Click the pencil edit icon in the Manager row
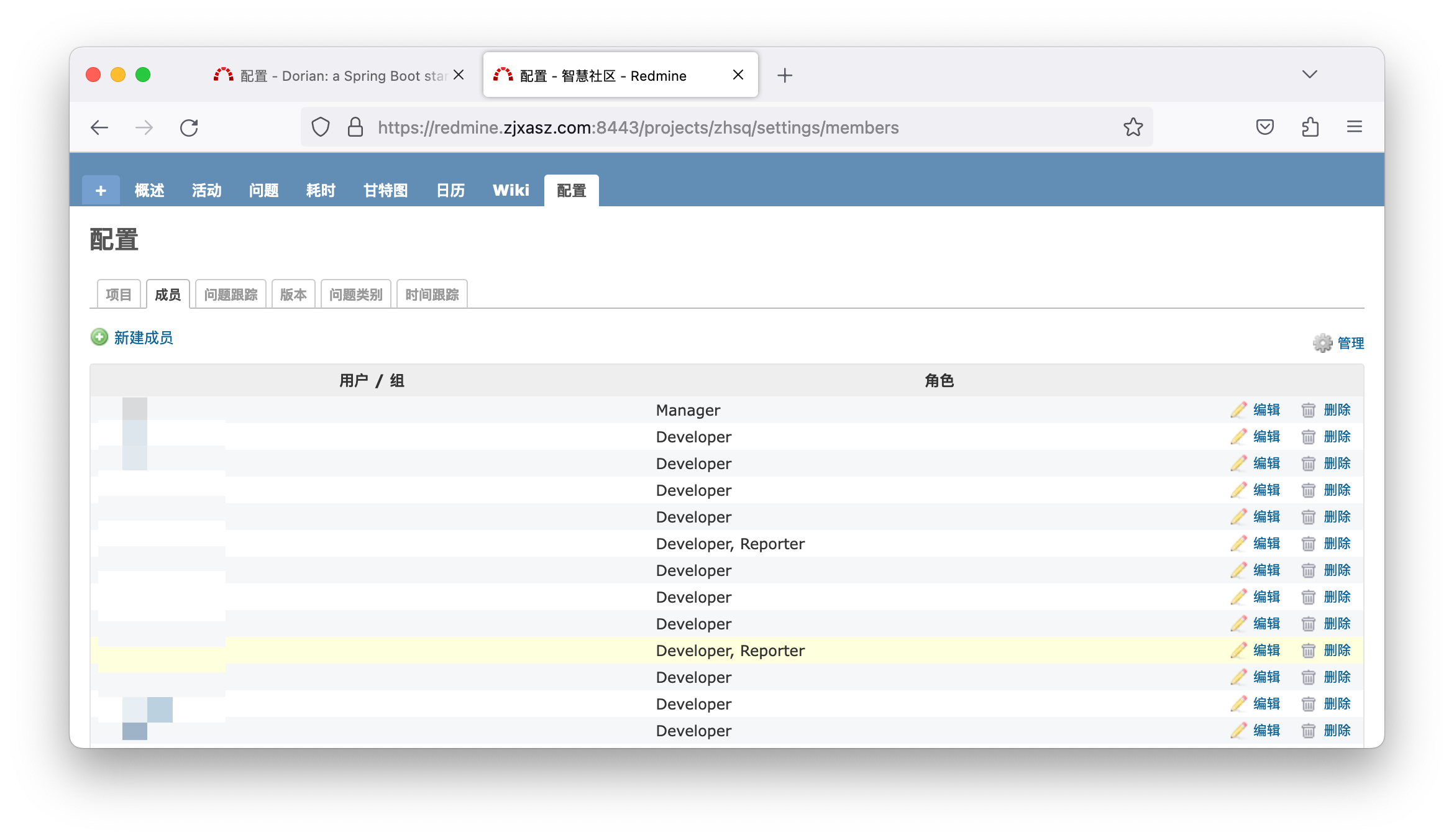1454x840 pixels. click(x=1238, y=410)
